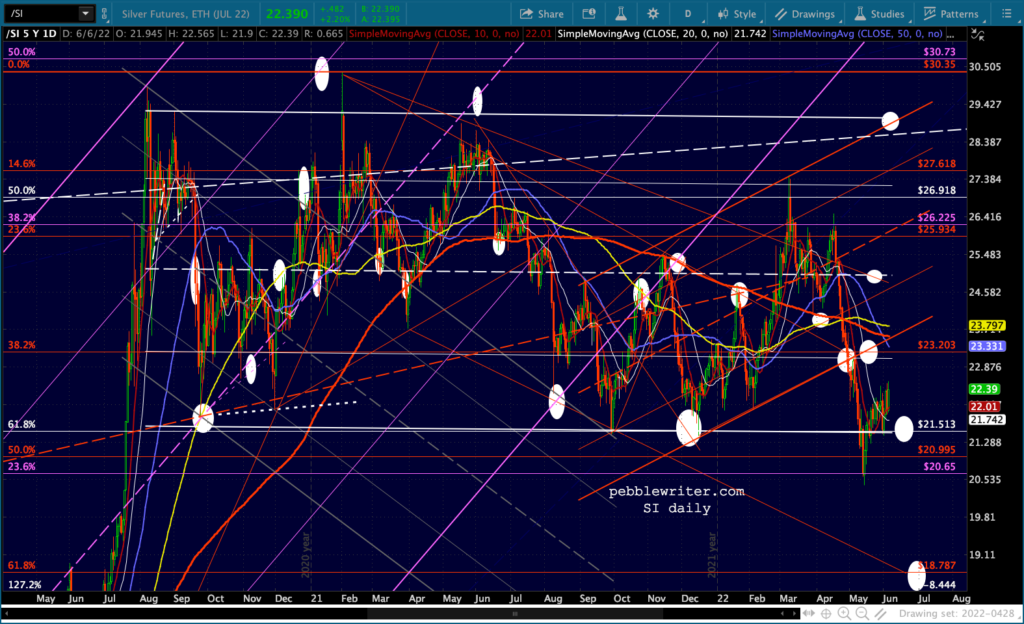
Task: Open the Drawing set: 2022-0428 selector
Action: pos(955,614)
